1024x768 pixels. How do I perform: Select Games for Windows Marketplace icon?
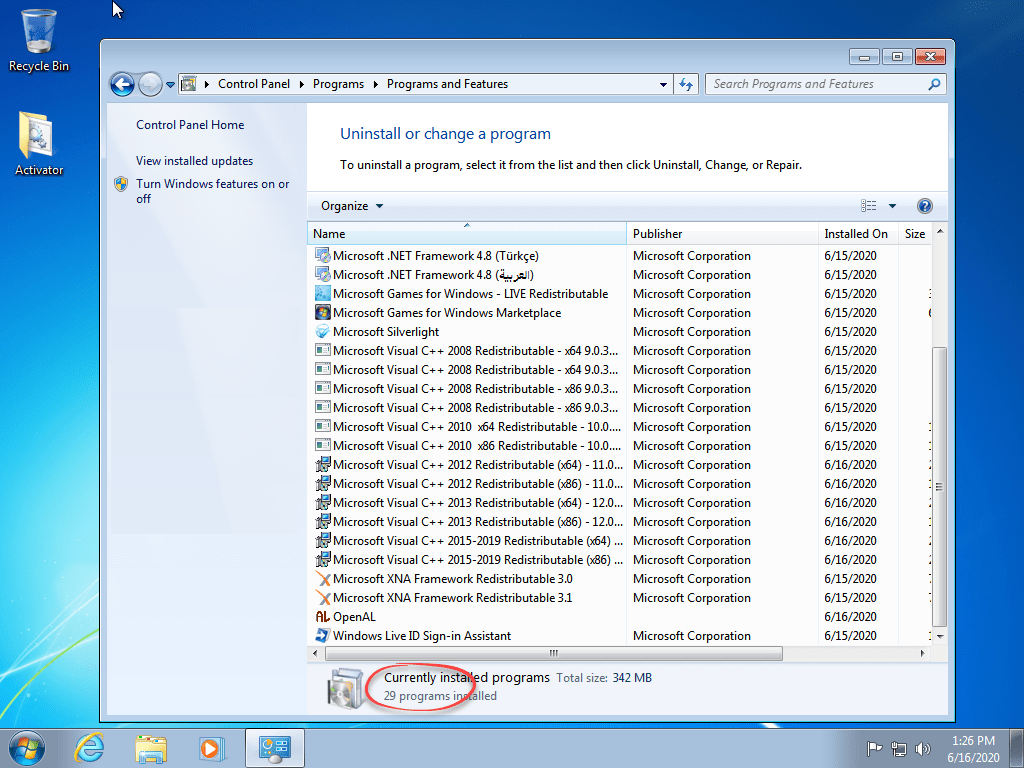tap(323, 312)
